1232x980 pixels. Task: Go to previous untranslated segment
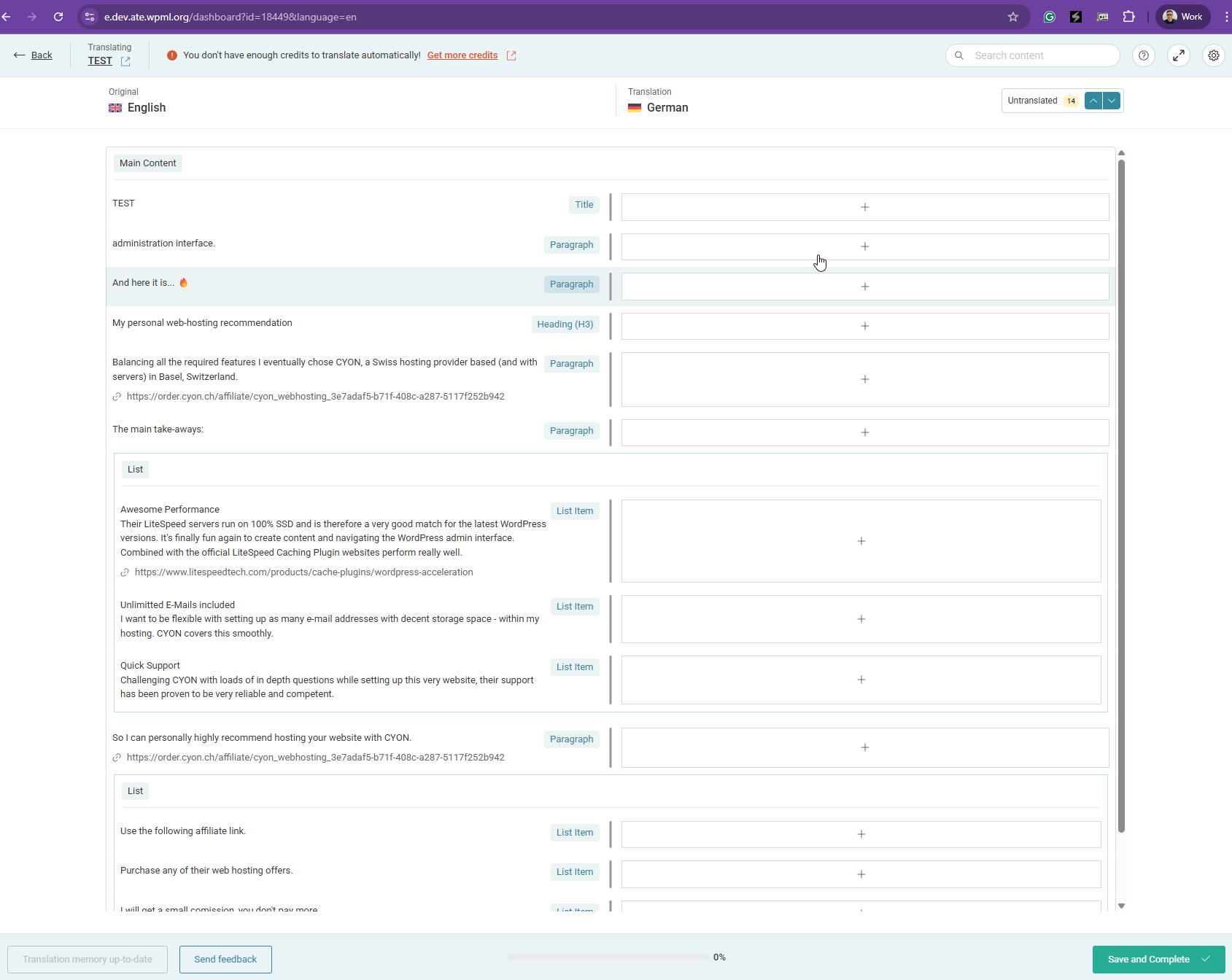tap(1093, 101)
